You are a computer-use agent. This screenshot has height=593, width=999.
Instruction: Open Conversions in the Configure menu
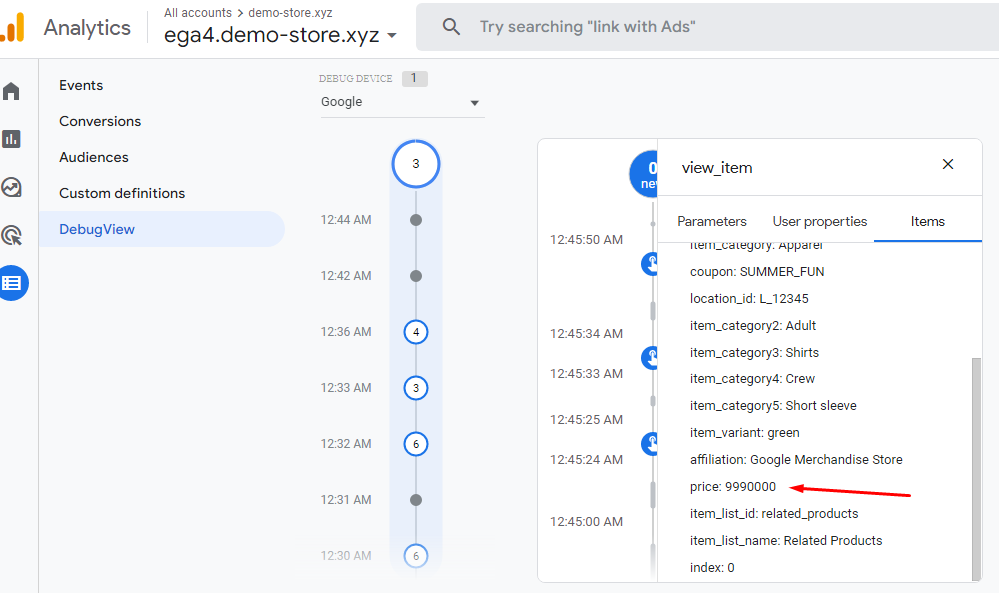[x=100, y=121]
